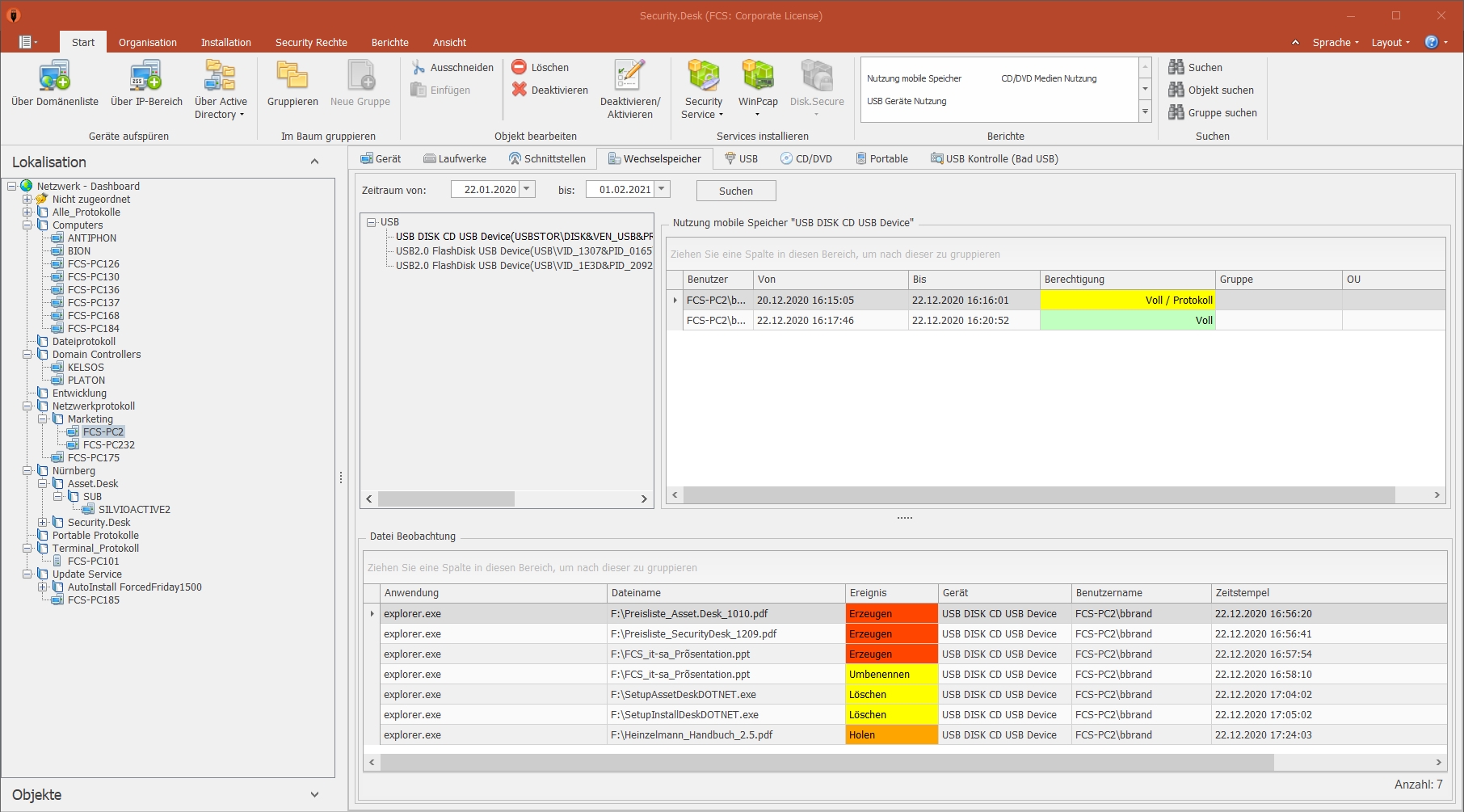Click the red Löschen icon
Image resolution: width=1464 pixels, height=812 pixels.
pyautogui.click(x=520, y=67)
